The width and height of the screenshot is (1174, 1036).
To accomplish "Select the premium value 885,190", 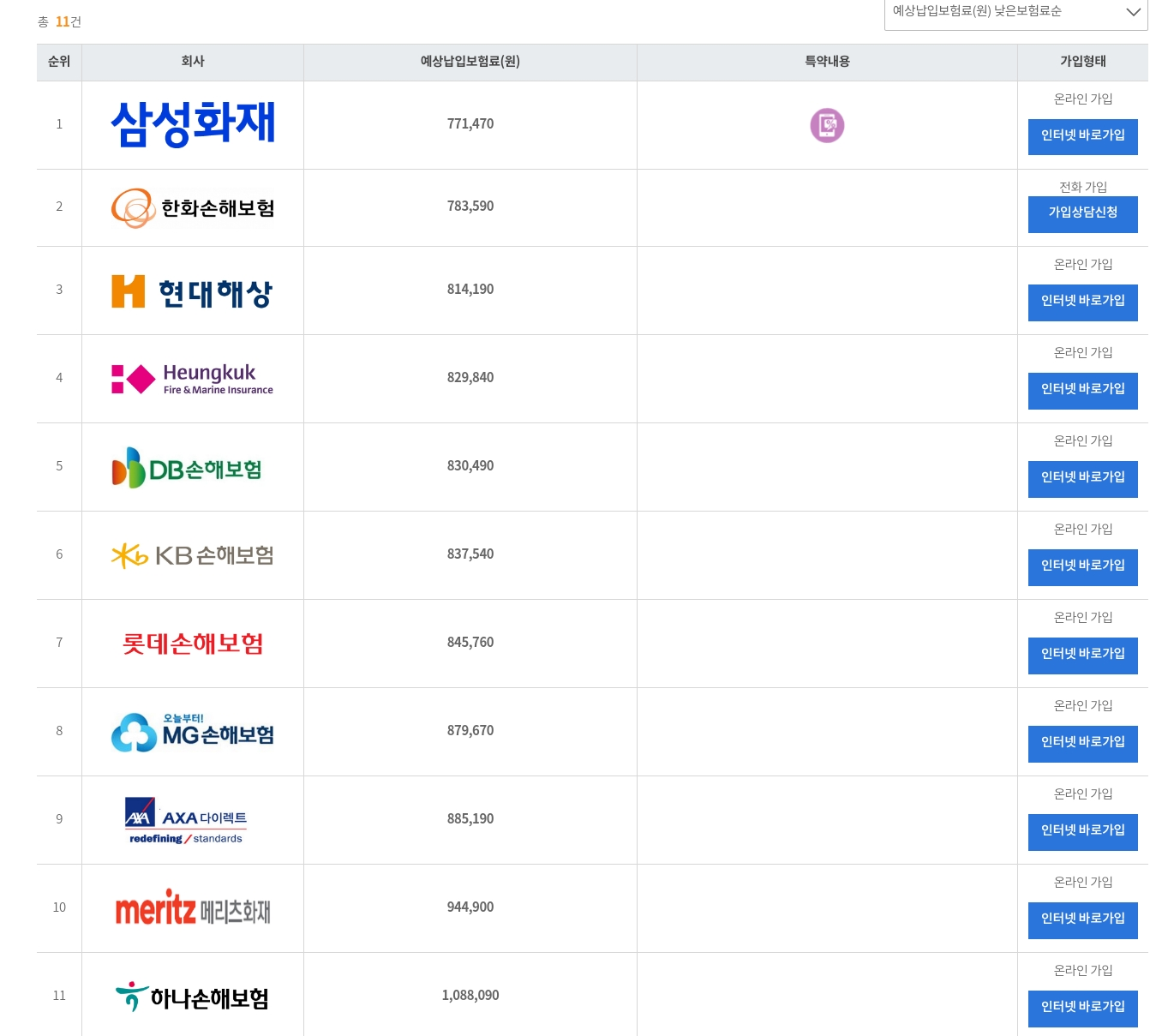I will click(470, 819).
